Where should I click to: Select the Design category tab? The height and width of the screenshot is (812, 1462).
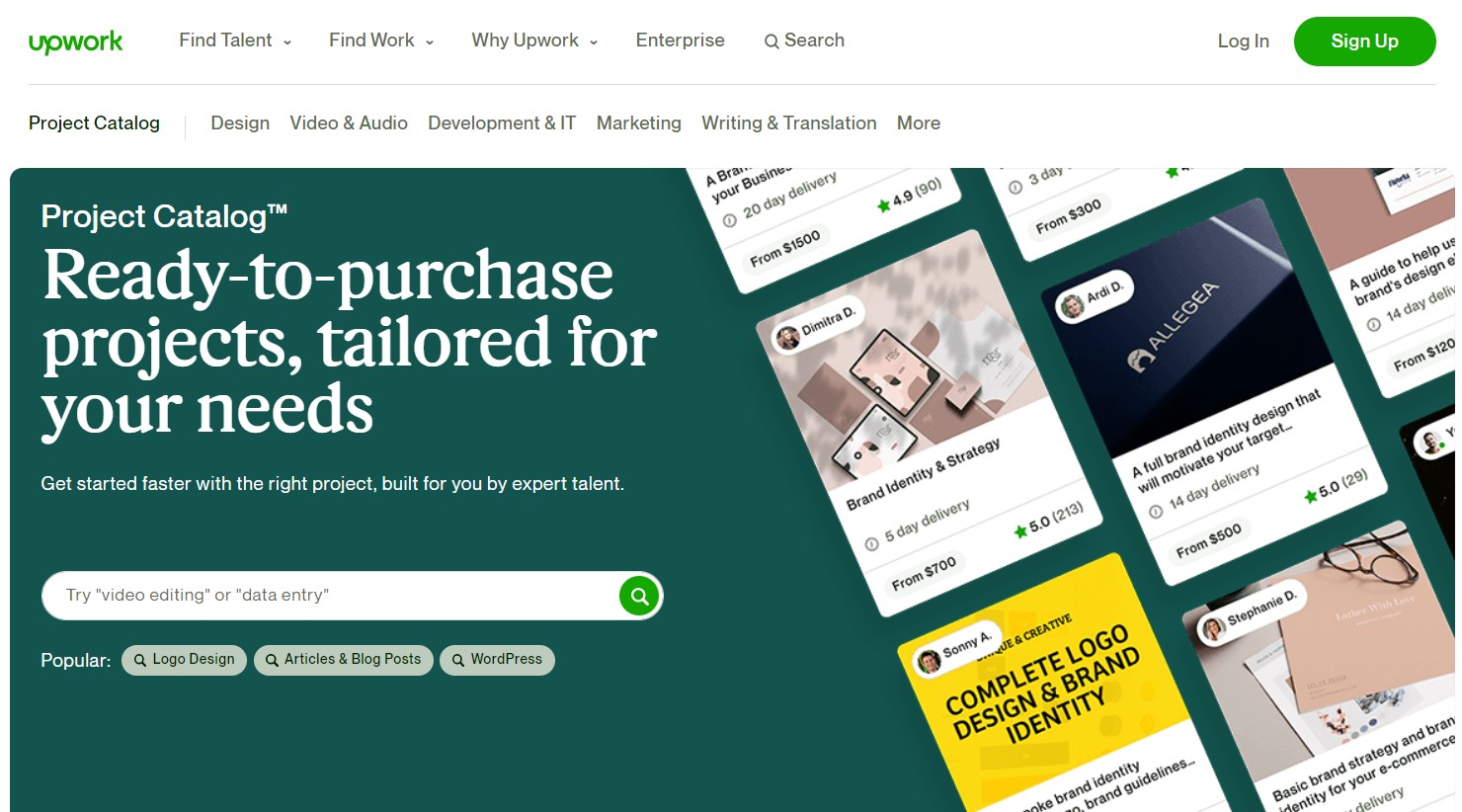240,123
